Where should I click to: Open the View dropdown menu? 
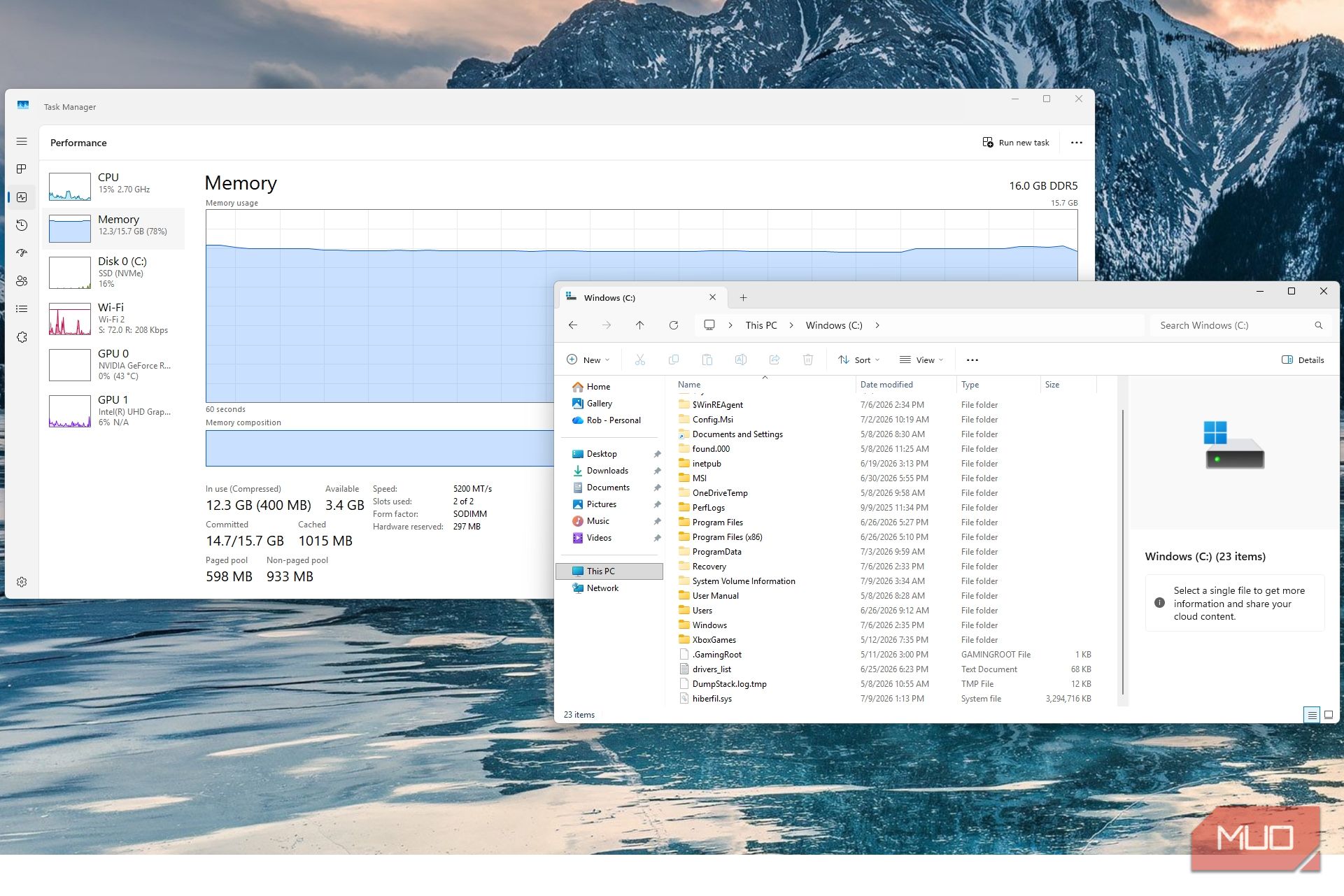click(921, 360)
